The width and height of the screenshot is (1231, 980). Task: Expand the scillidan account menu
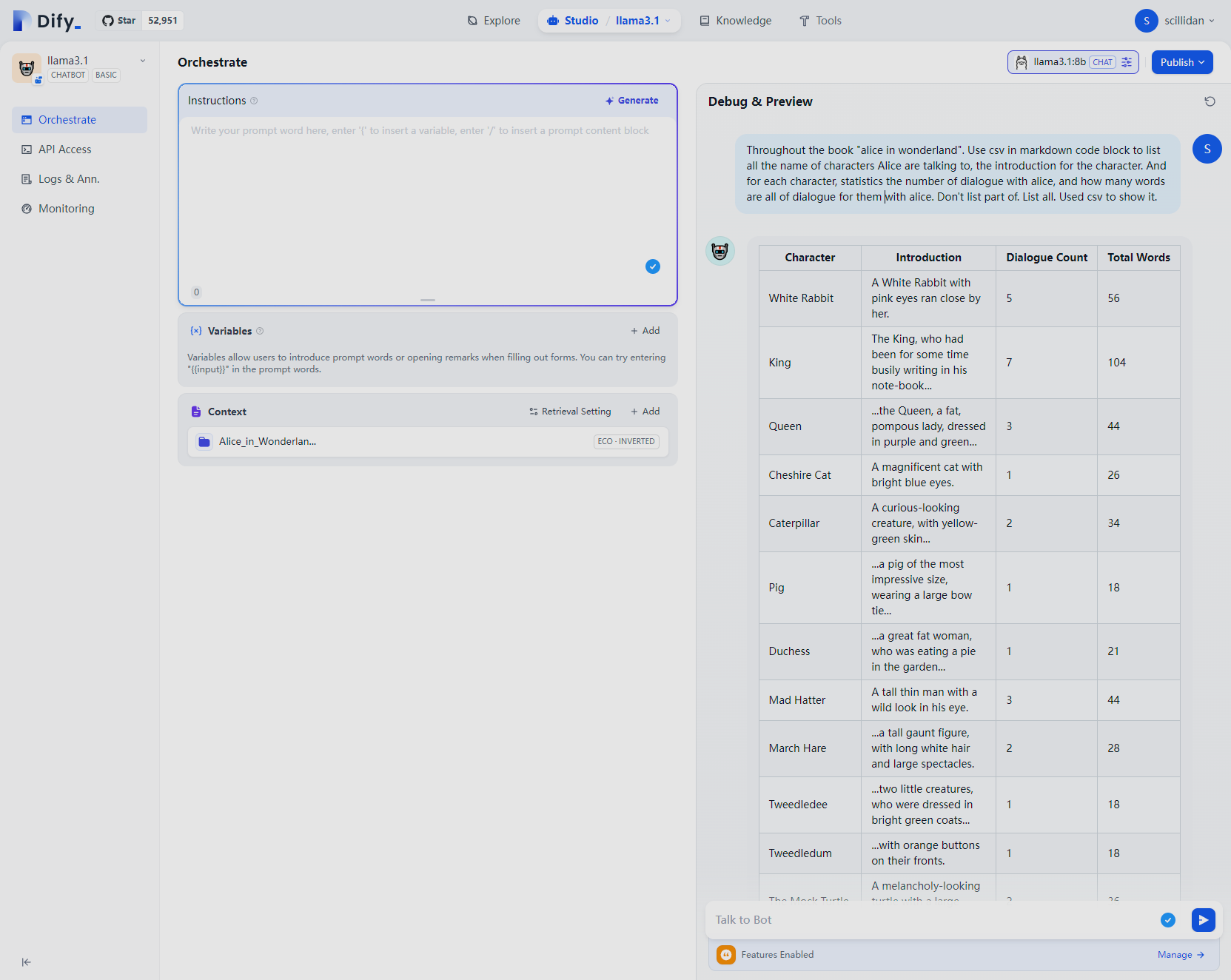[1175, 21]
